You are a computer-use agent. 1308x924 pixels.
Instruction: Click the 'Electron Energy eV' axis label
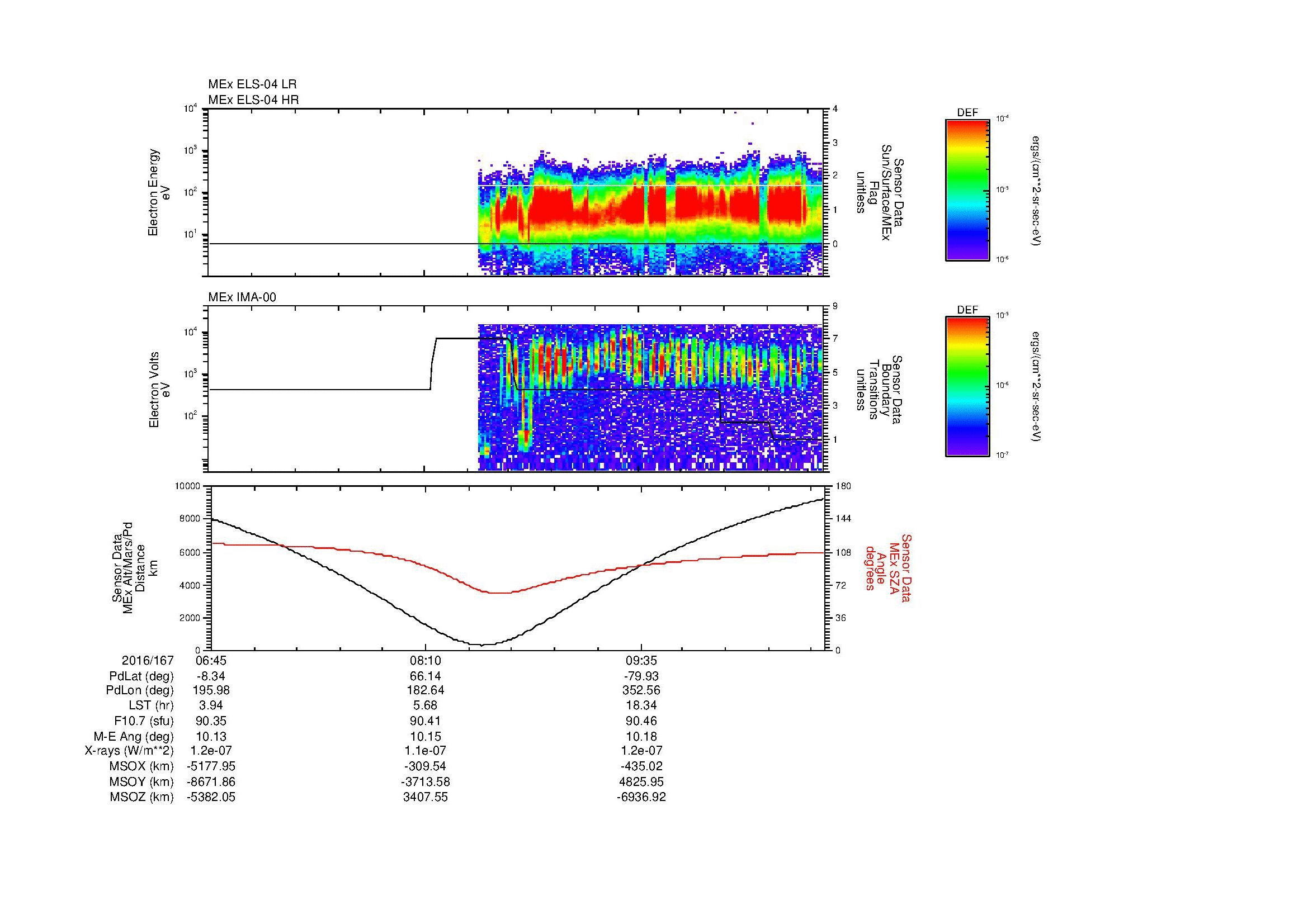pos(159,192)
